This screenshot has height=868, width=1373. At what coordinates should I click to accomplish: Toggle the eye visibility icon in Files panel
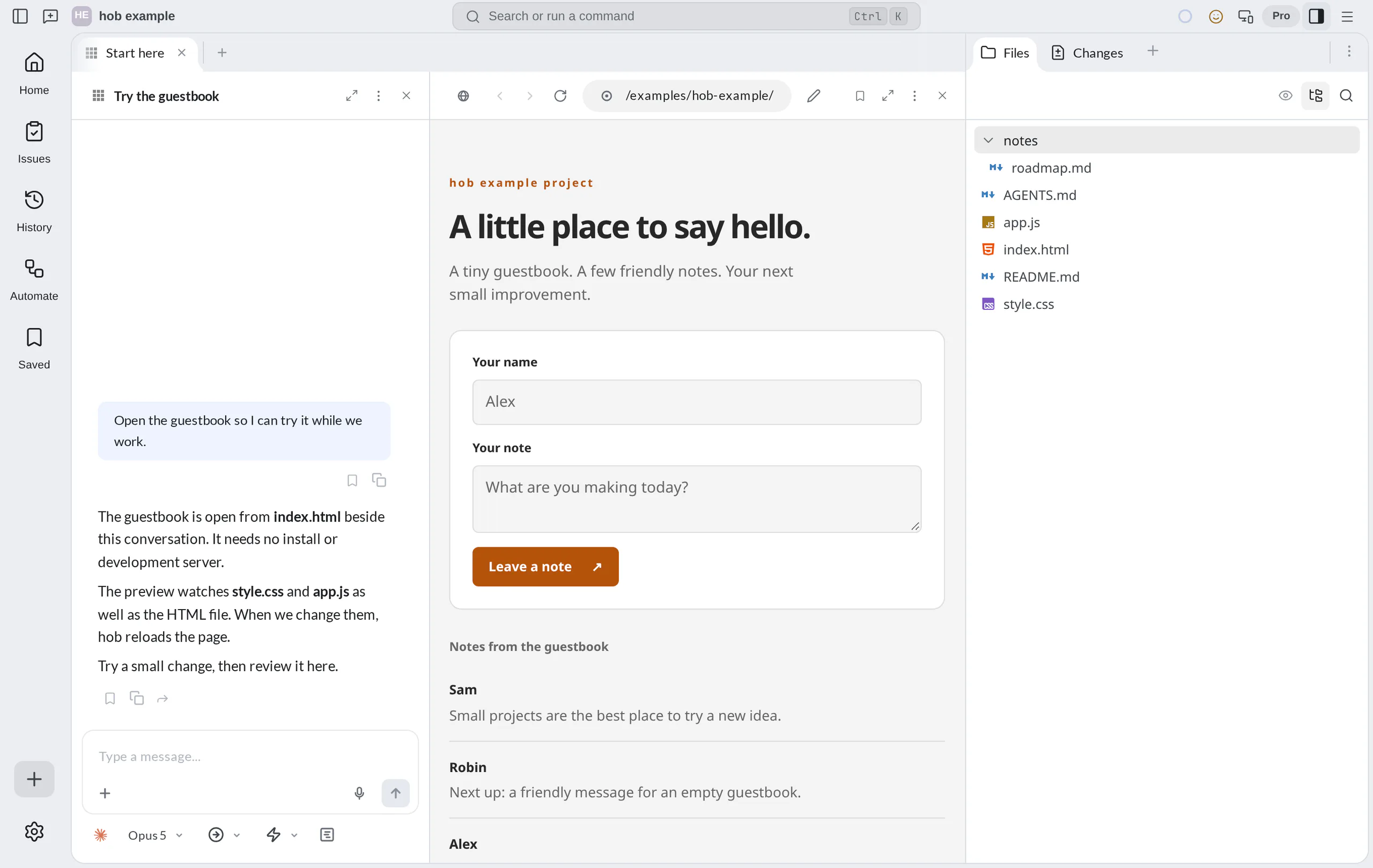click(x=1285, y=96)
